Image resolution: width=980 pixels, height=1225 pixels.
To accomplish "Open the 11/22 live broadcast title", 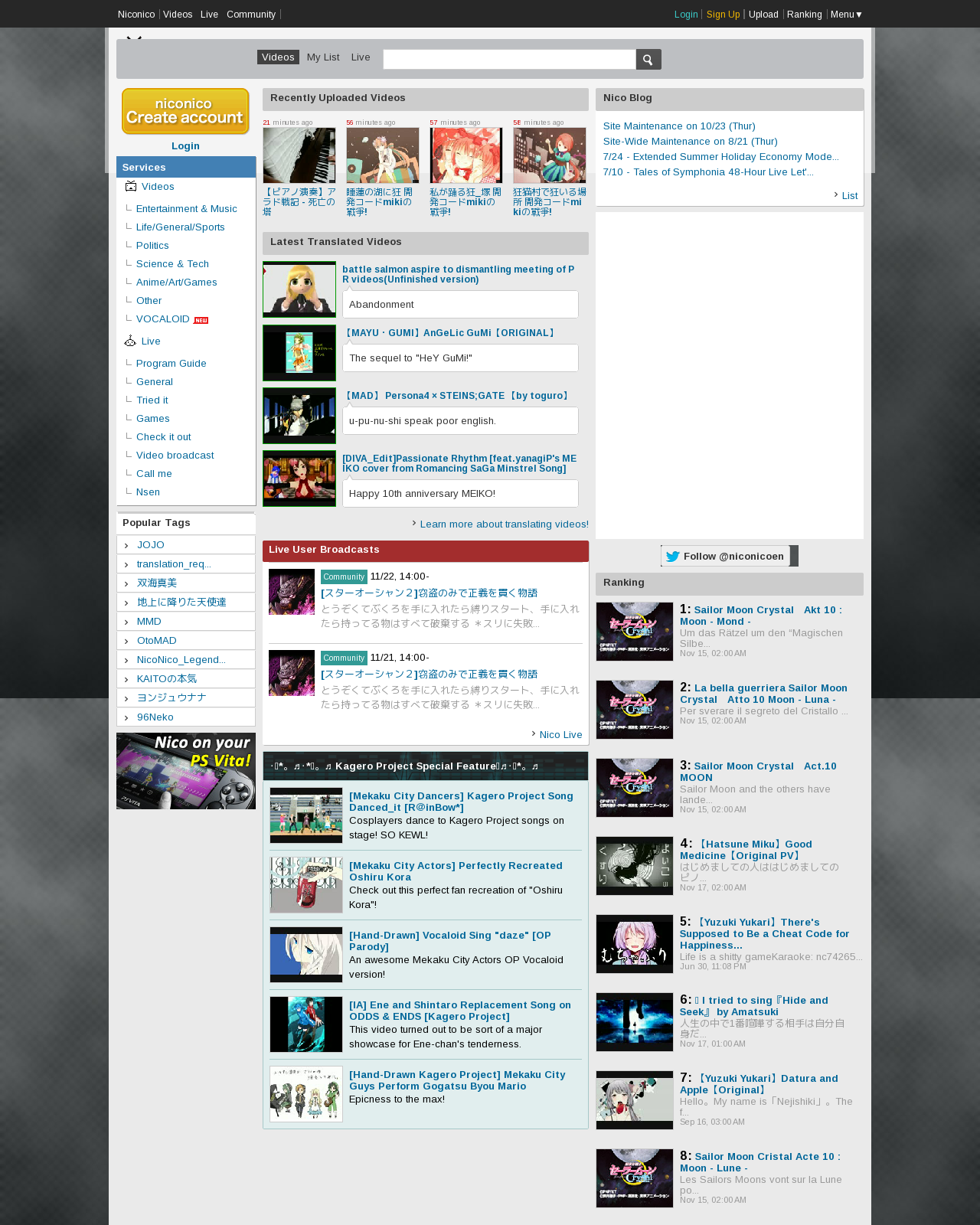I will (430, 593).
